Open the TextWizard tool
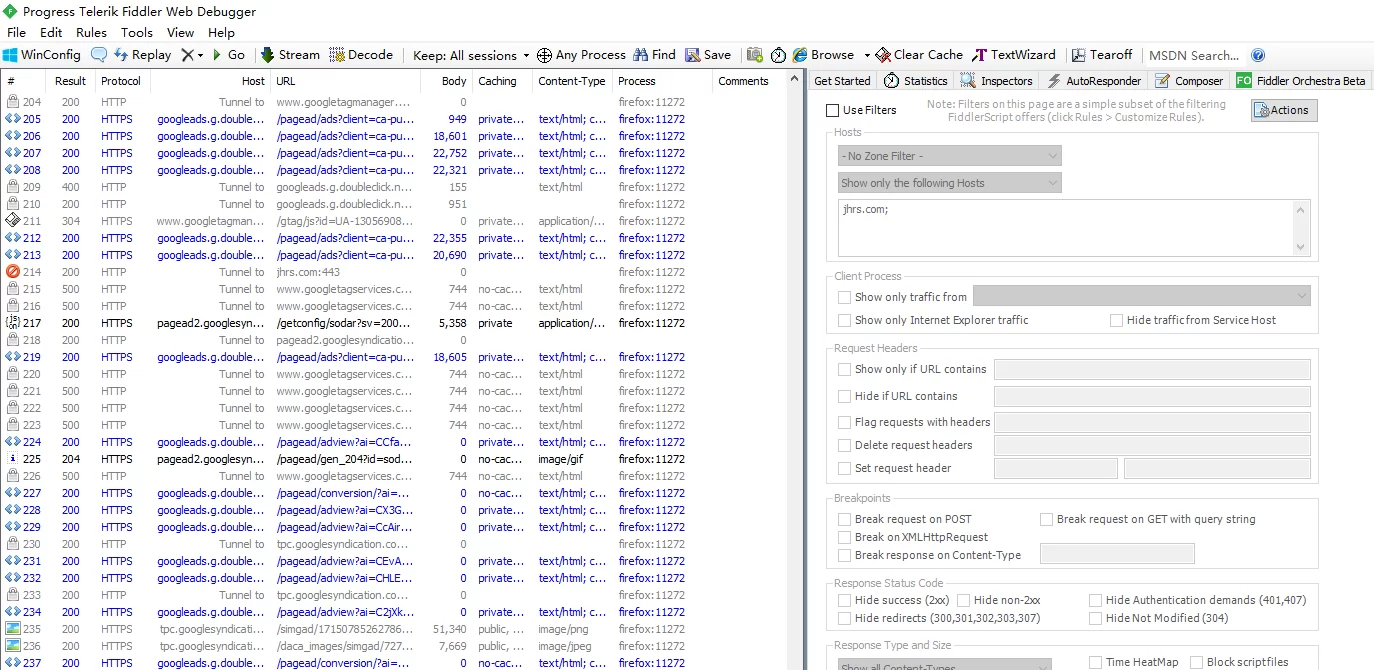Screen dimensions: 1374x670 (x=1014, y=55)
